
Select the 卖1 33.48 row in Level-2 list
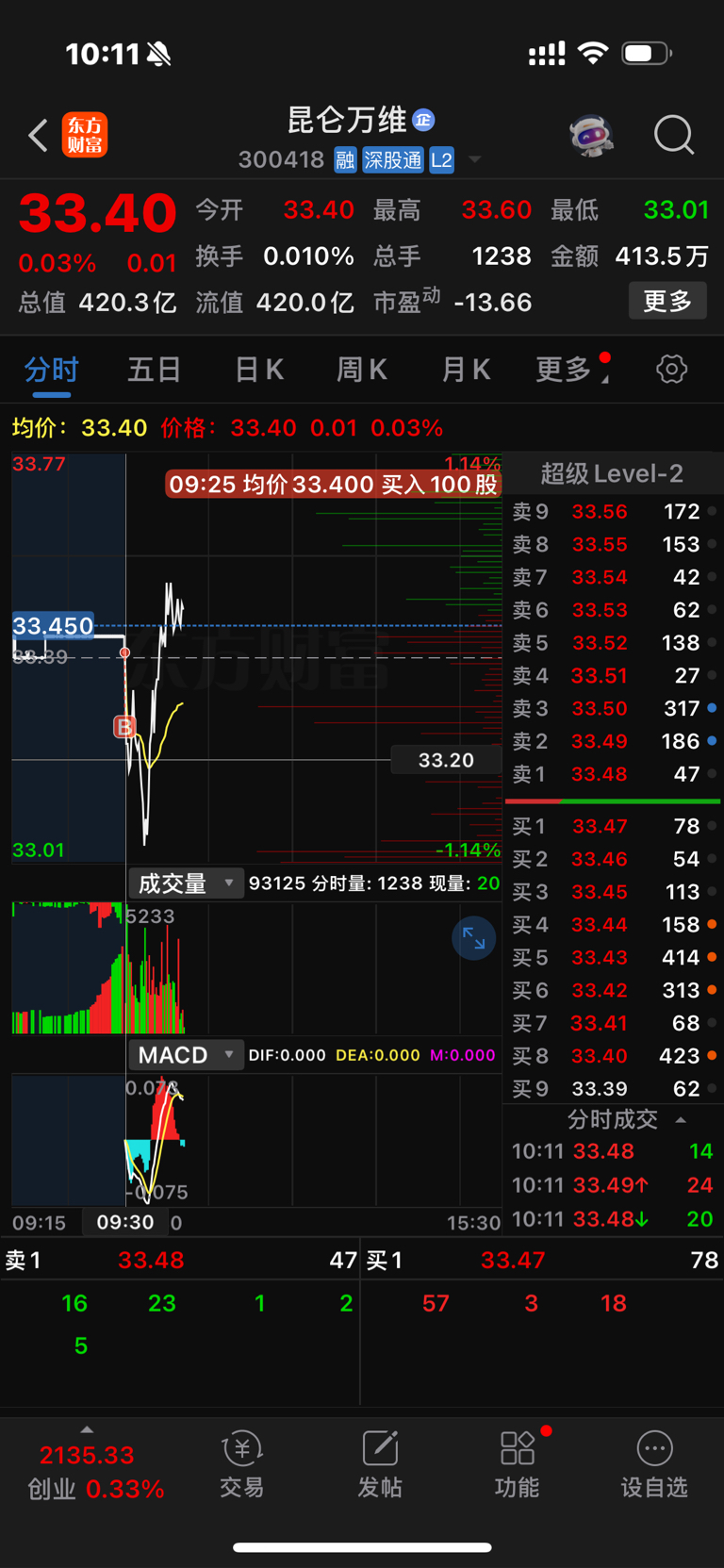(613, 774)
